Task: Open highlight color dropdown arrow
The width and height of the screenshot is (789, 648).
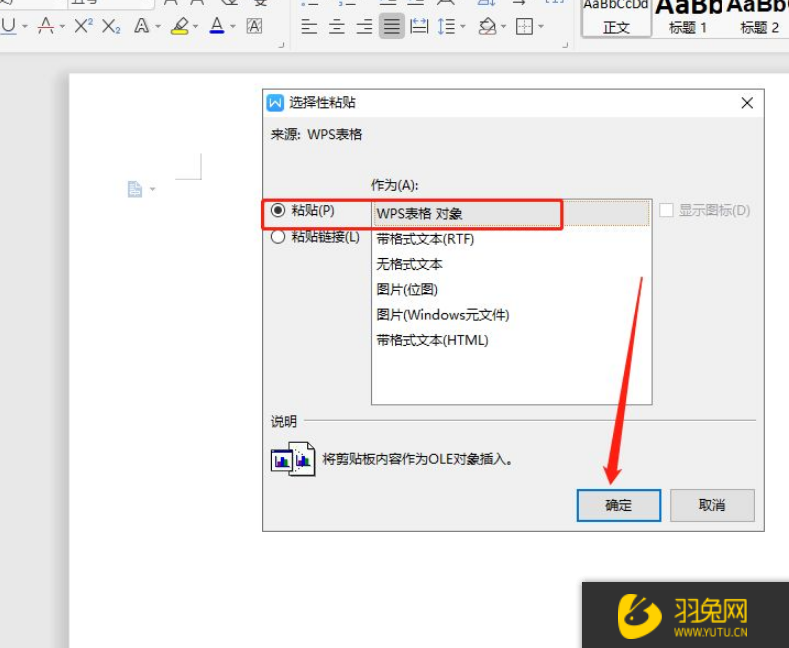Action: [x=195, y=26]
